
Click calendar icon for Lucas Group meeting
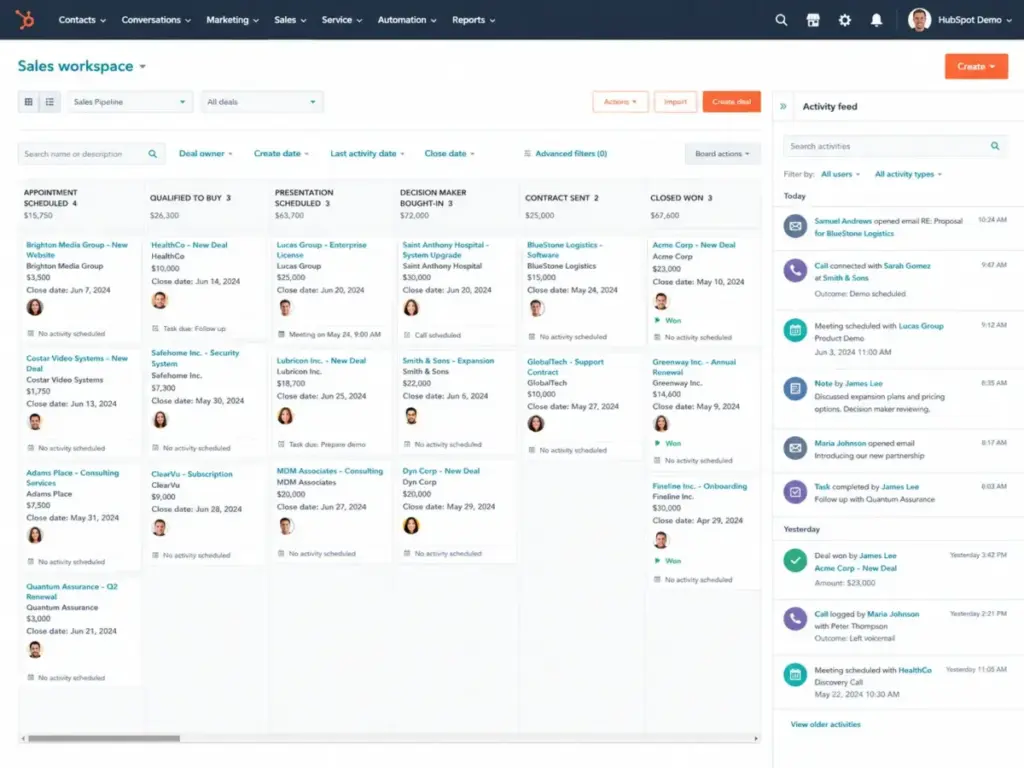(795, 330)
